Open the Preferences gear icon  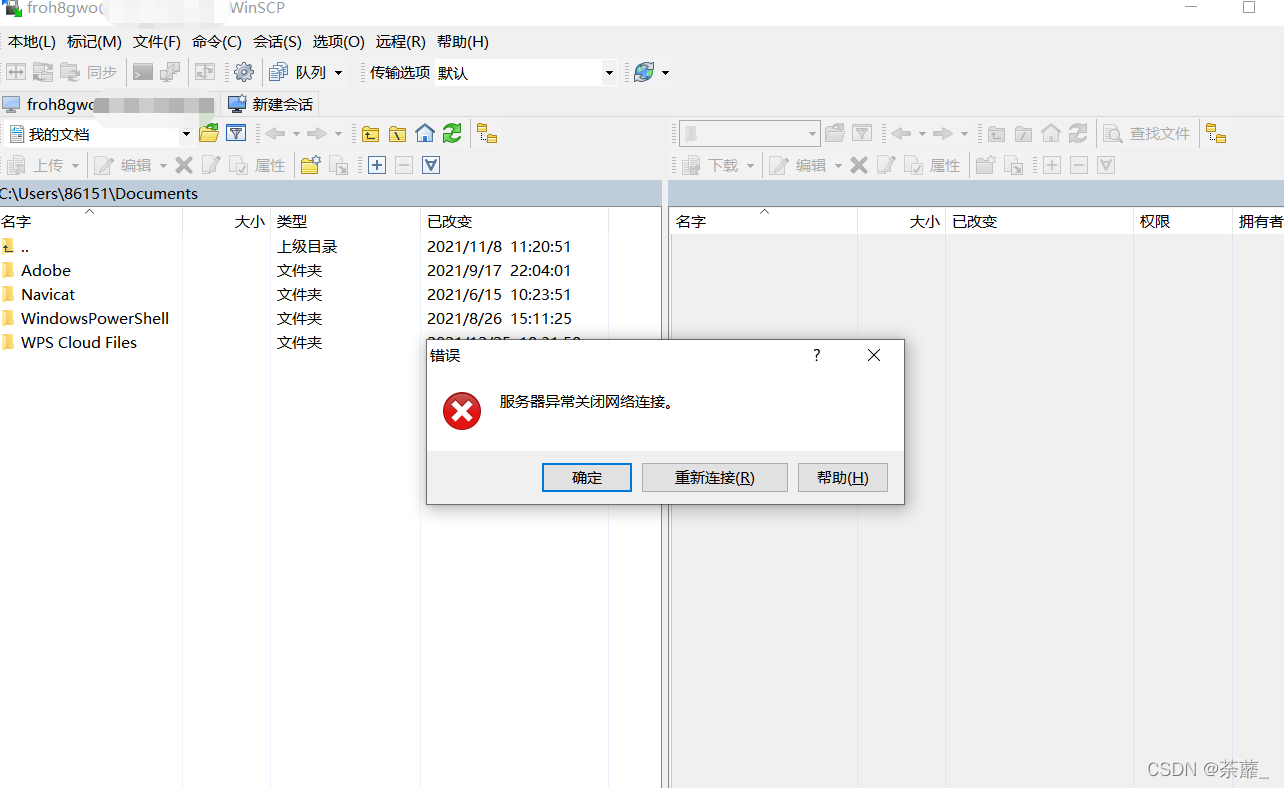[x=244, y=72]
